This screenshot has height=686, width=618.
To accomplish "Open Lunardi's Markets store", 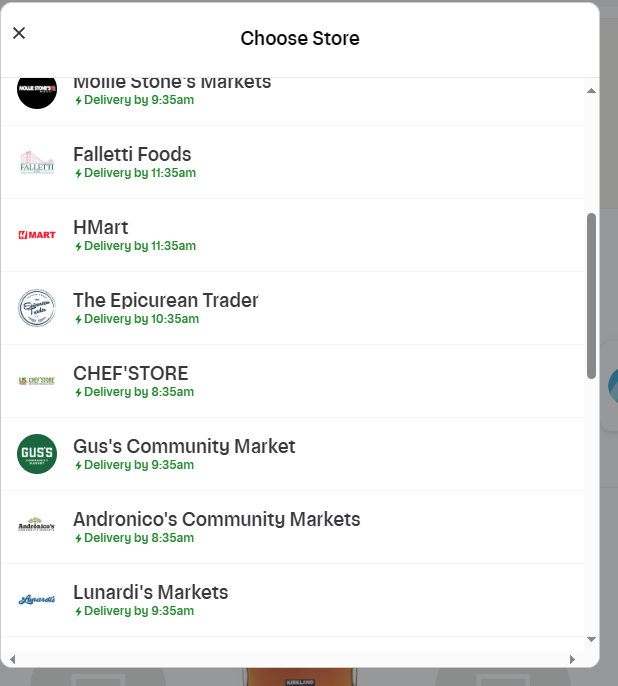I will point(150,593).
